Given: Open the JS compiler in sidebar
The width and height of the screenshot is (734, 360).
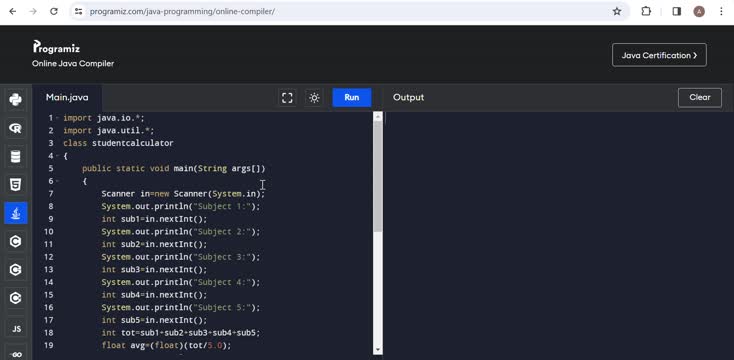Looking at the screenshot, I should pos(15,329).
